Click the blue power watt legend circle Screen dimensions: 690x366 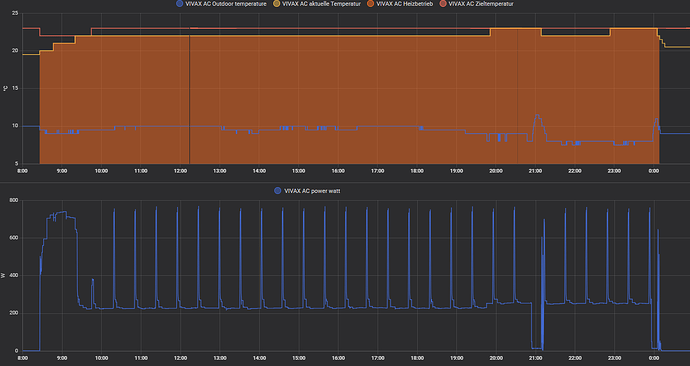[278, 190]
